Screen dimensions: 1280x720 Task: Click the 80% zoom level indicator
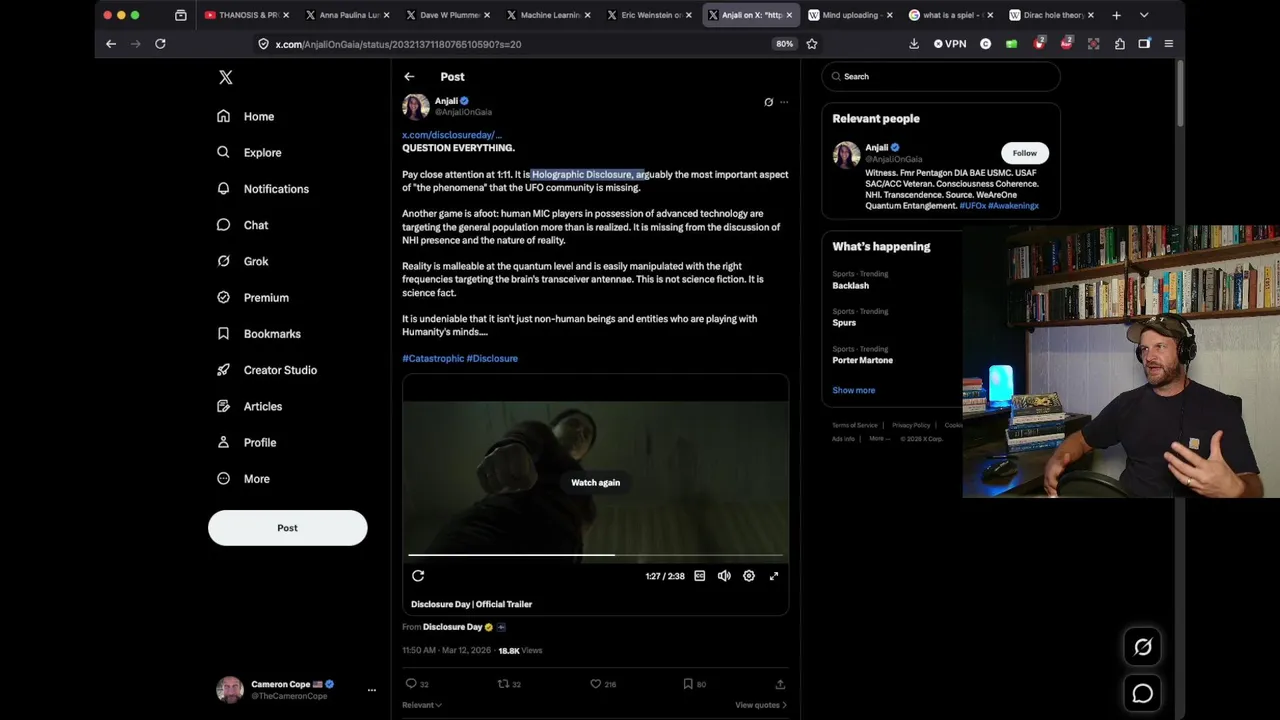784,44
